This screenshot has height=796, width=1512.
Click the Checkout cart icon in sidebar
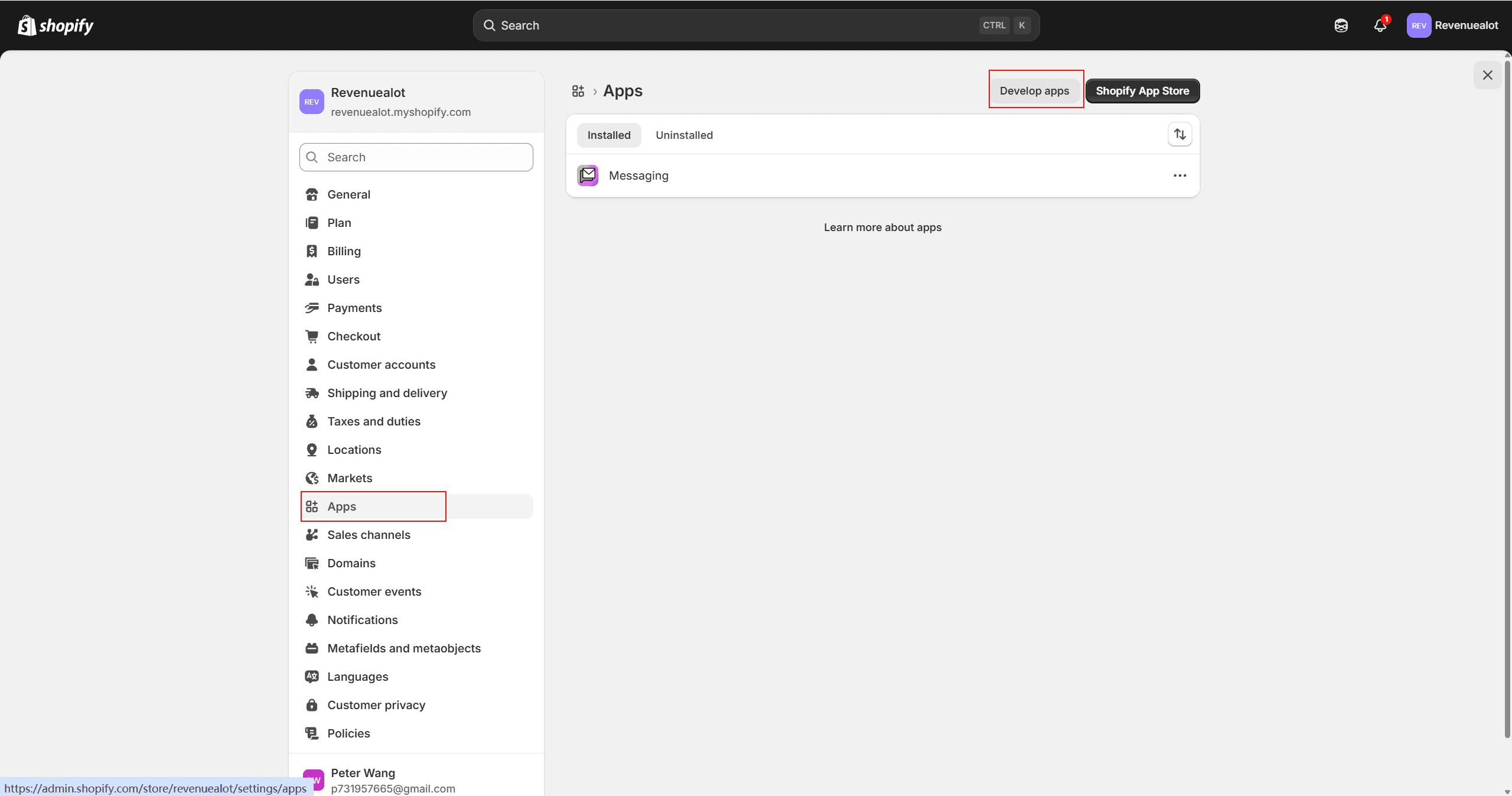click(312, 336)
